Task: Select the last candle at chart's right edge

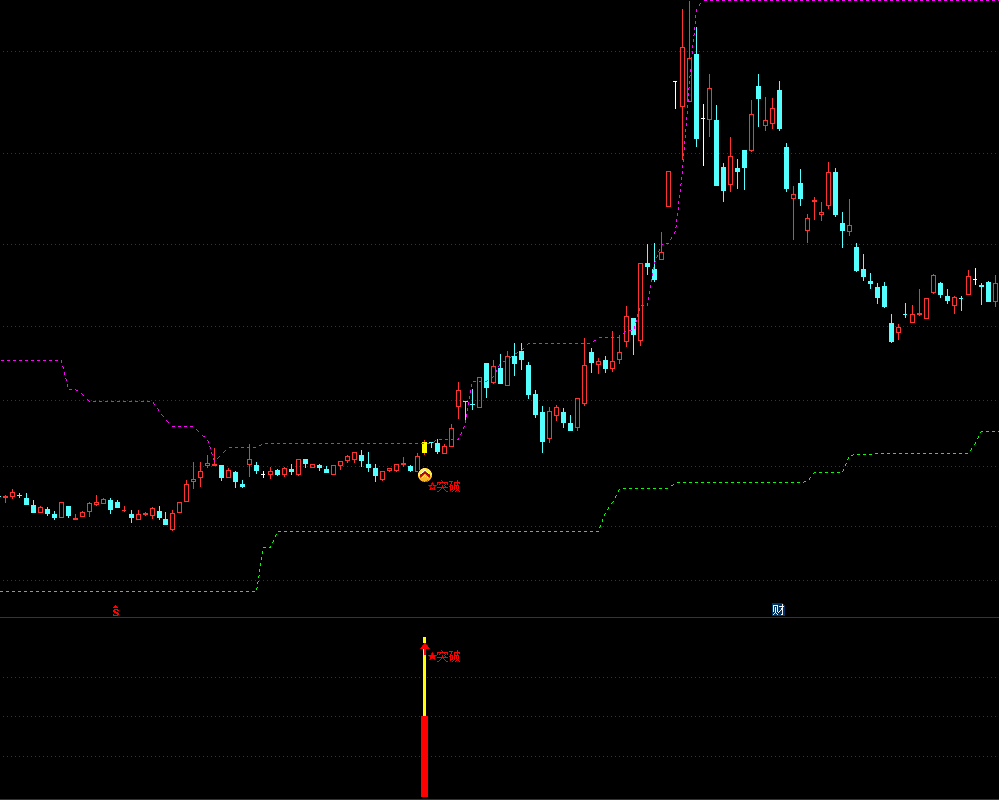Action: point(996,291)
